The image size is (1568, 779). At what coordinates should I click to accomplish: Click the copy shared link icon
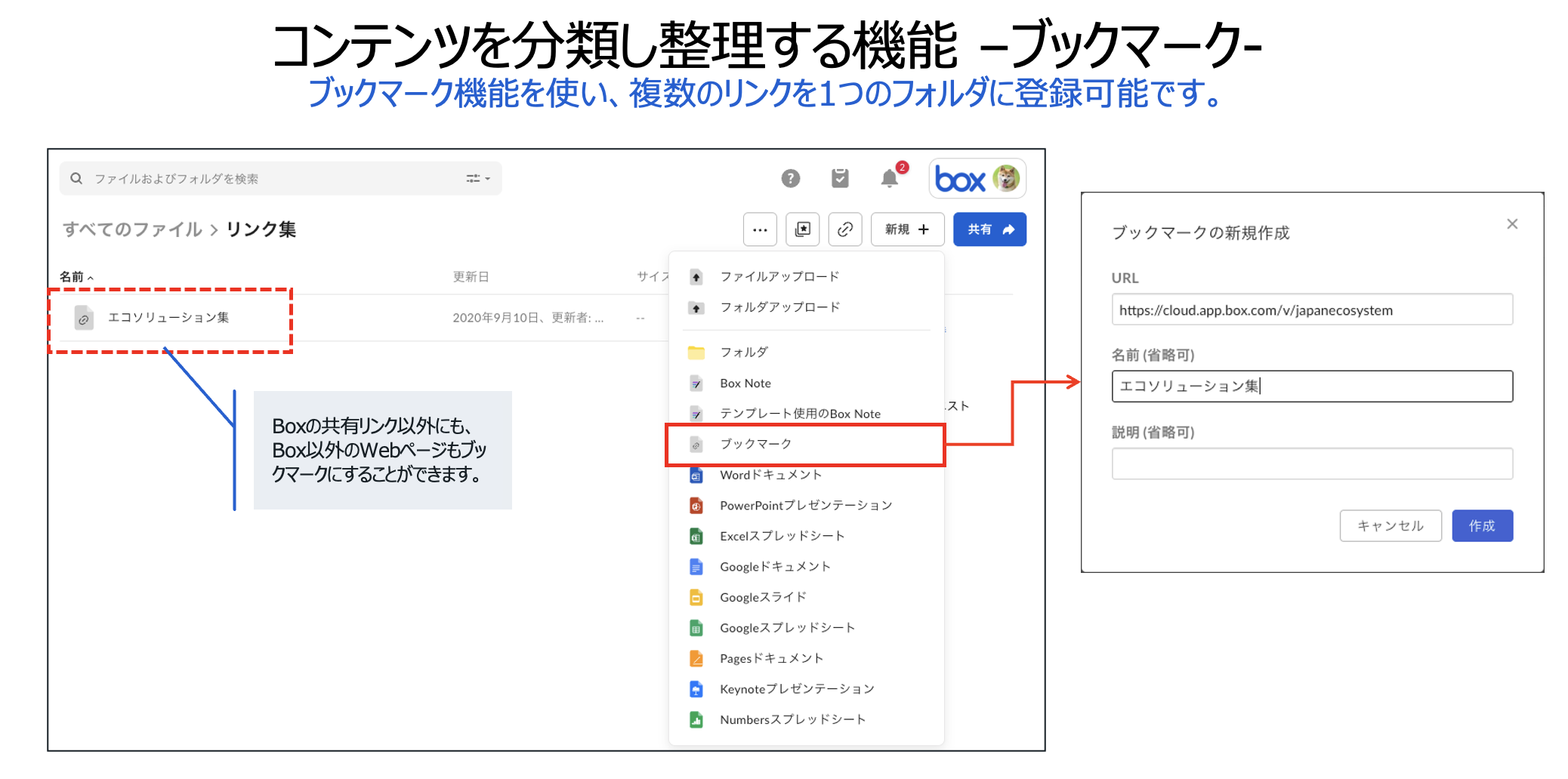[x=845, y=229]
